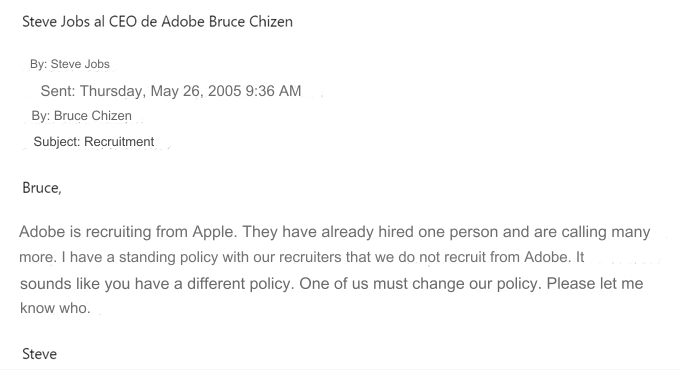
Task: Click the '9:36 AM' timestamp
Action: pos(273,91)
